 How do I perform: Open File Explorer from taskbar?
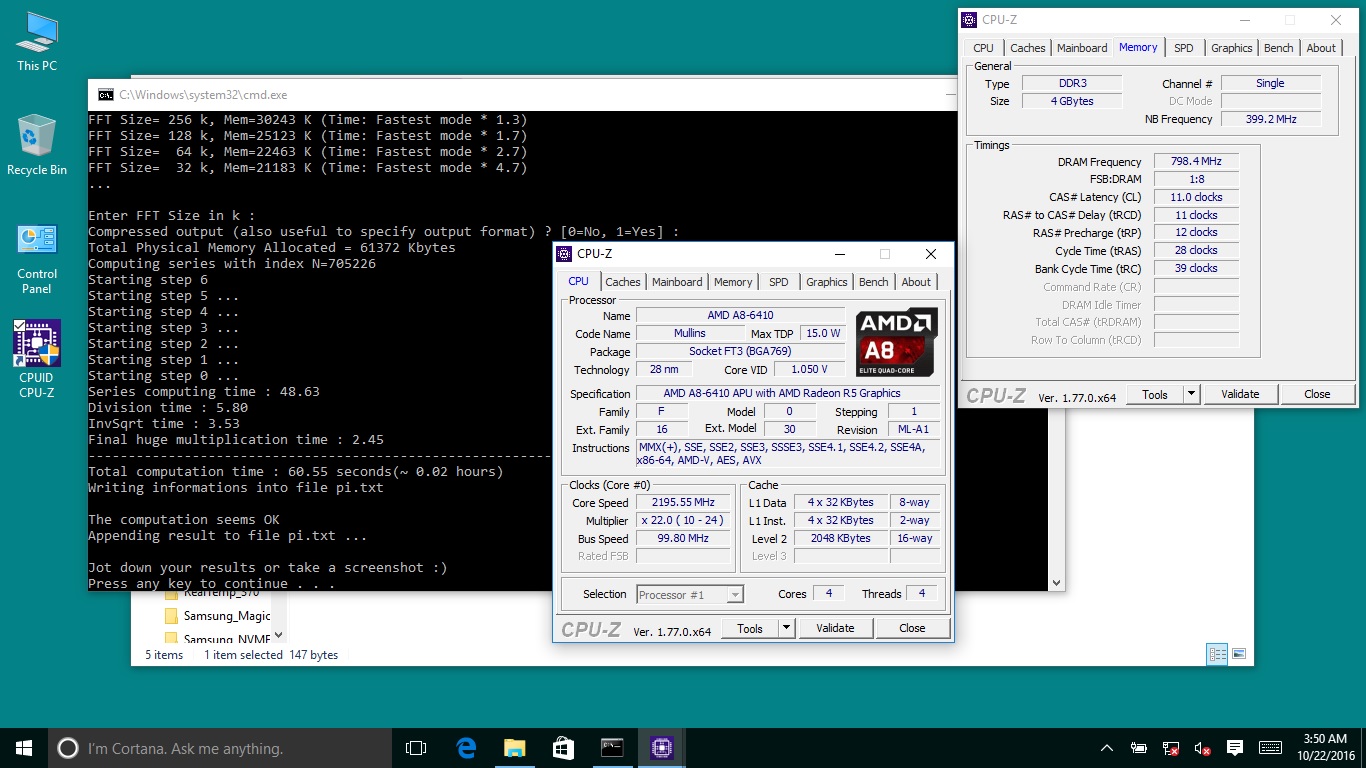tap(515, 748)
